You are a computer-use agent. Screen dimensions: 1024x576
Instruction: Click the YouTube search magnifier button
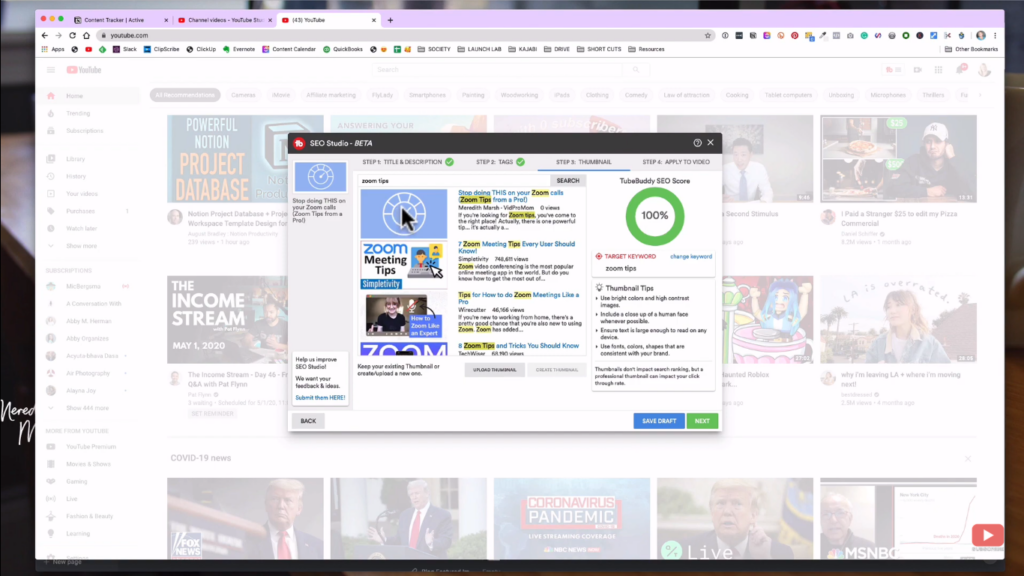pyautogui.click(x=635, y=70)
